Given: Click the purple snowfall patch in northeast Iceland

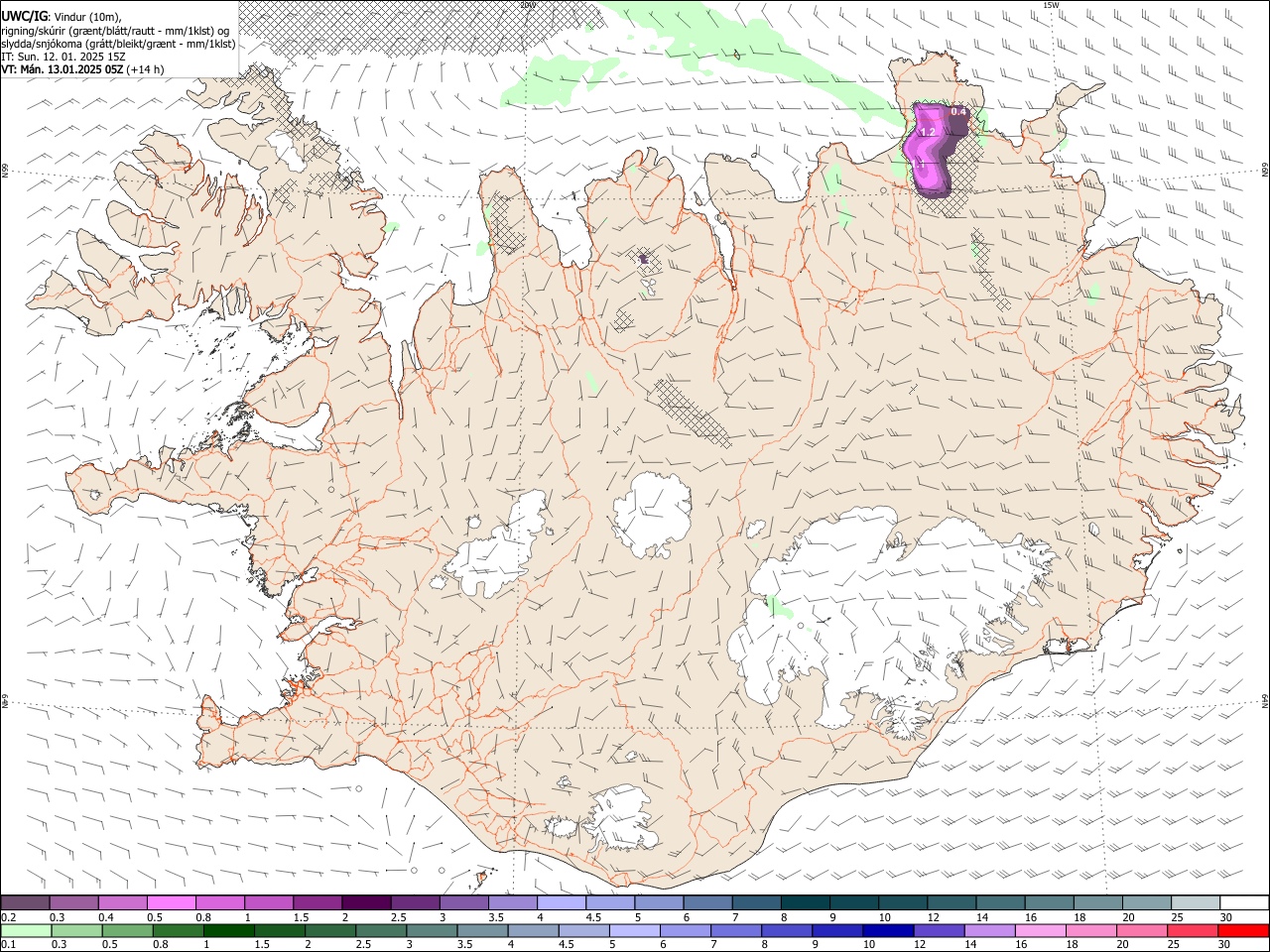Looking at the screenshot, I should (933, 149).
